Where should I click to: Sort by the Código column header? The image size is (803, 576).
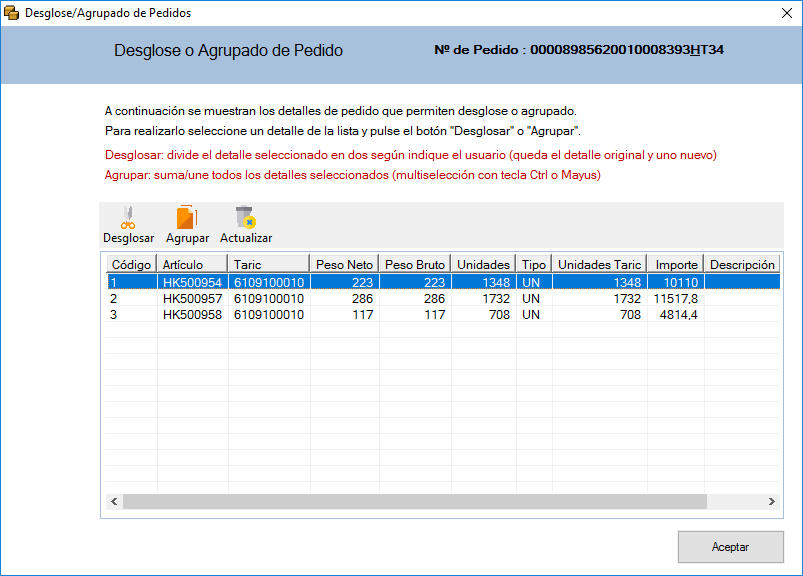[x=131, y=265]
